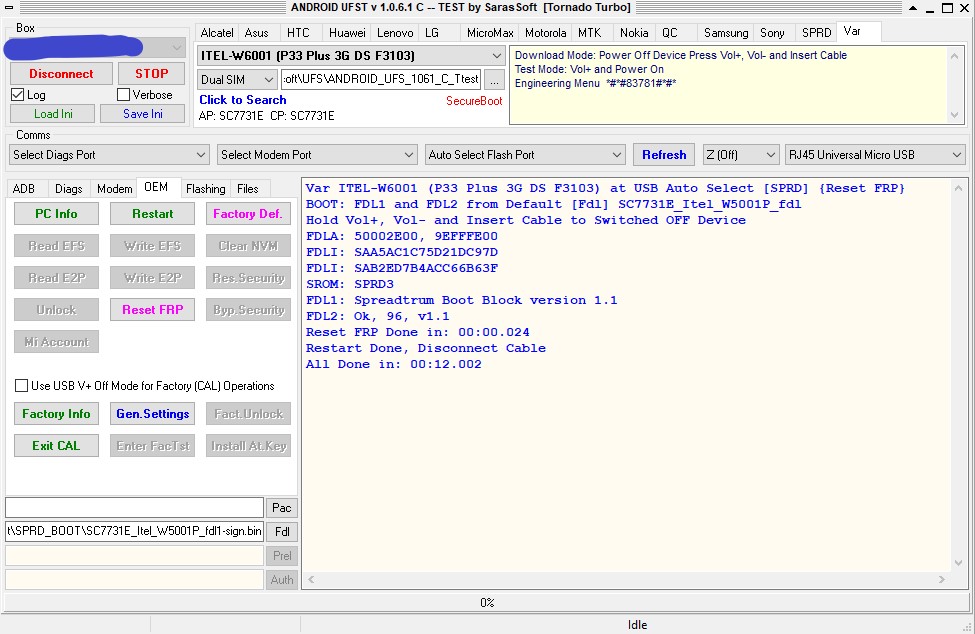Click the empty Pac file path field

[x=134, y=508]
